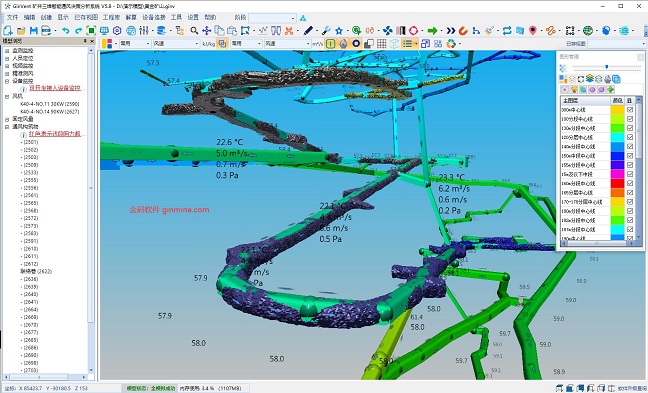
Task: Toggle the grid display icon
Action: (381, 43)
